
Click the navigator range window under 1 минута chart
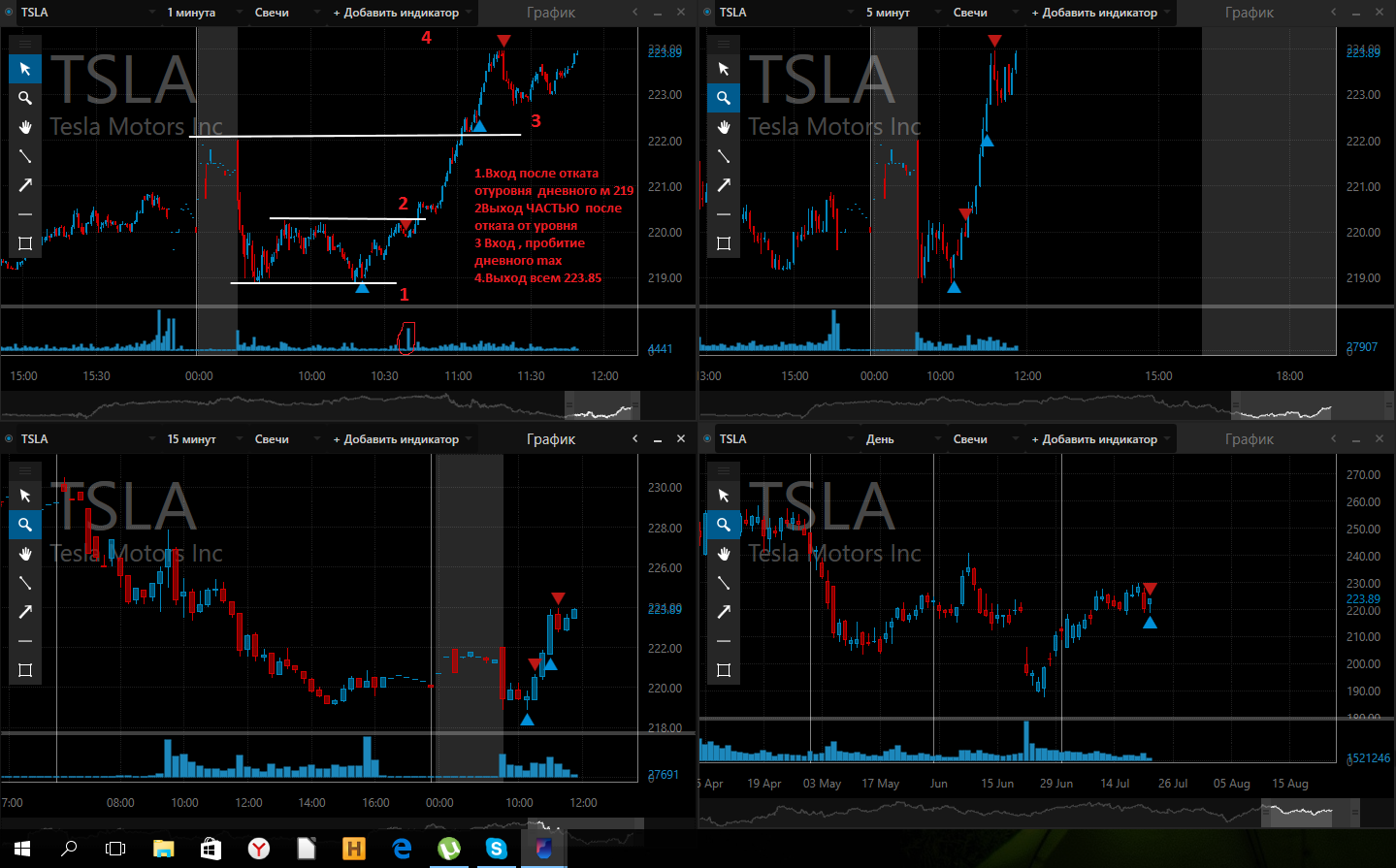point(602,405)
